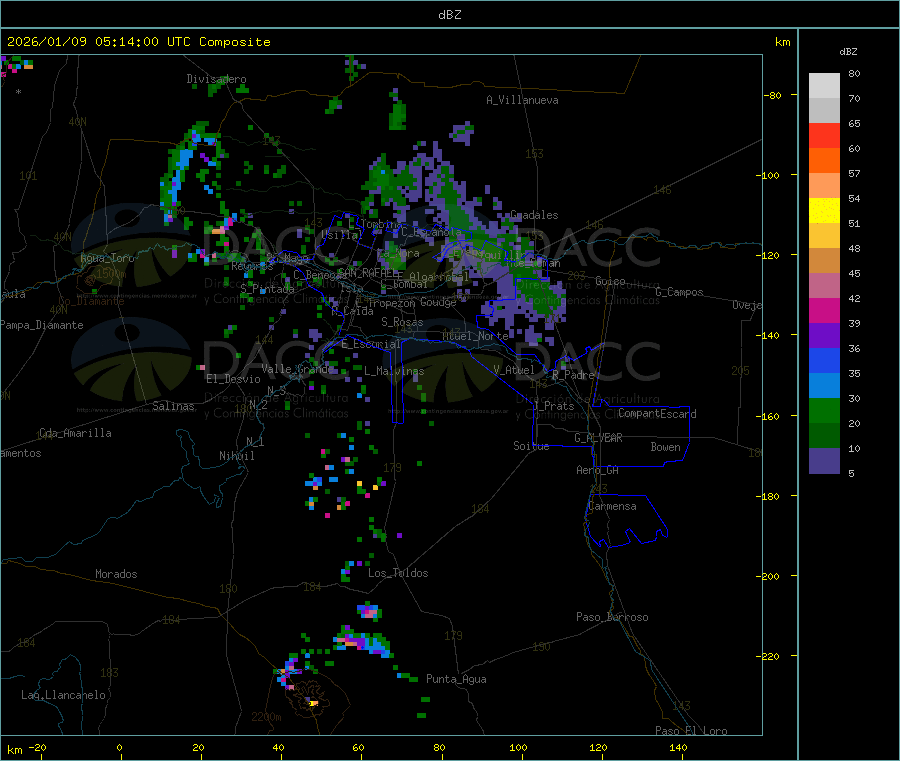This screenshot has height=761, width=900.
Task: Select the Soitue place label
Action: click(531, 446)
